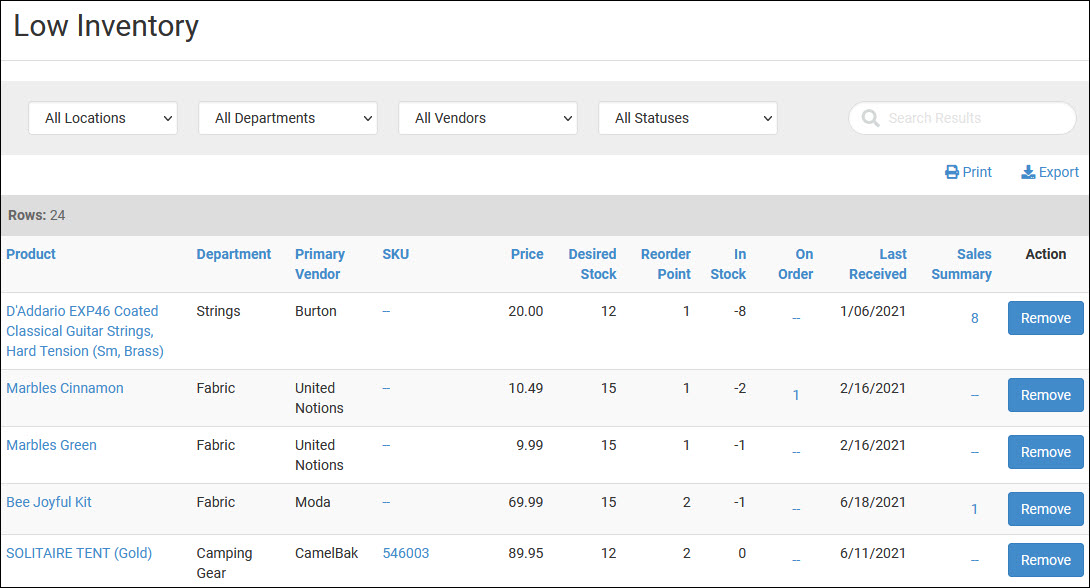Open the Bee Joyful Kit product
Screen dimensions: 1090x588
coord(49,502)
